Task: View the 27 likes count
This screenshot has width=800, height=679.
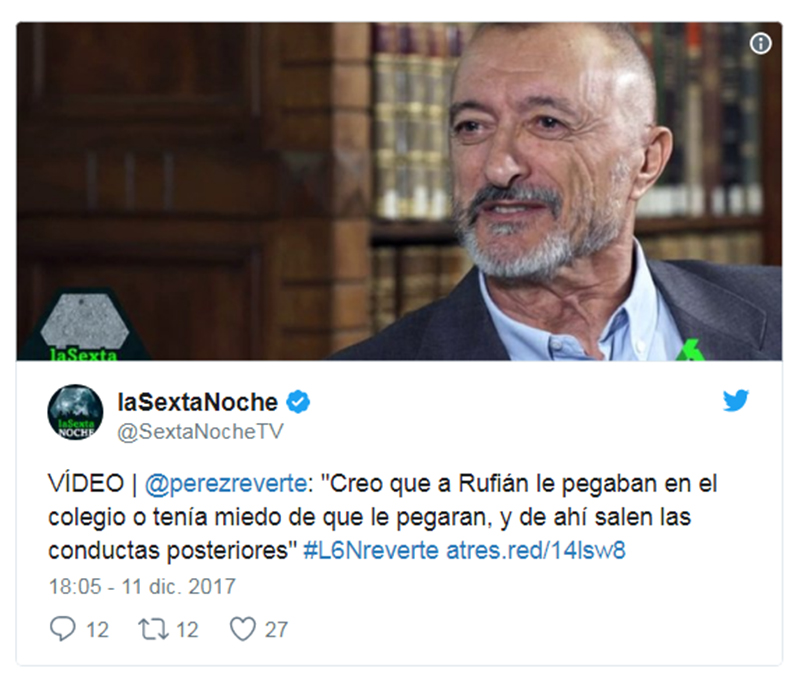Action: pos(276,630)
